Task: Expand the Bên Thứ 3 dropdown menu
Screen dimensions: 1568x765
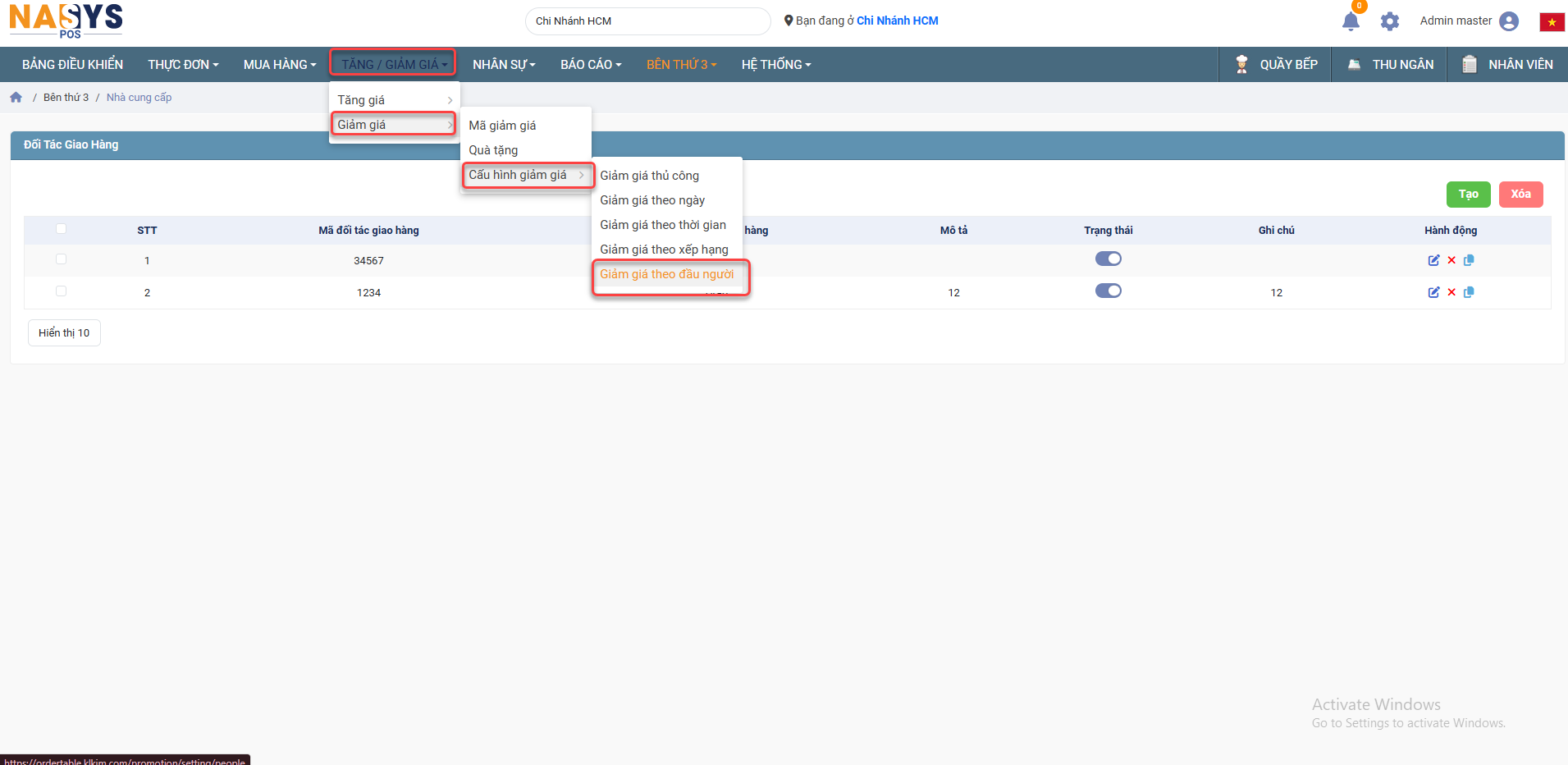Action: pos(681,64)
